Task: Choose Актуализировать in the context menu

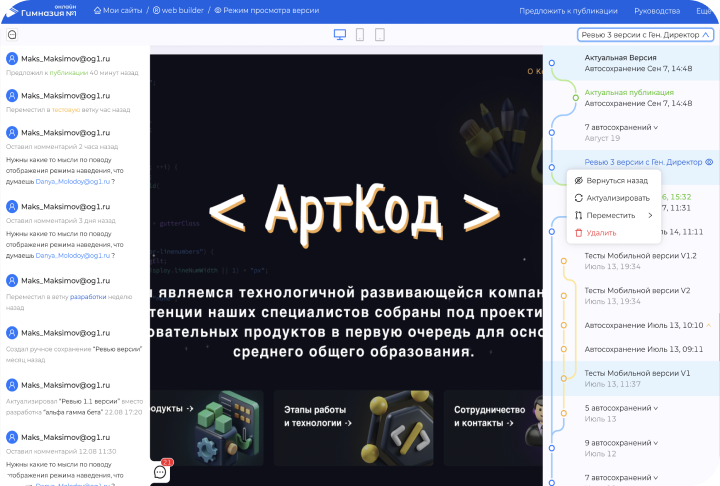Action: tap(613, 198)
